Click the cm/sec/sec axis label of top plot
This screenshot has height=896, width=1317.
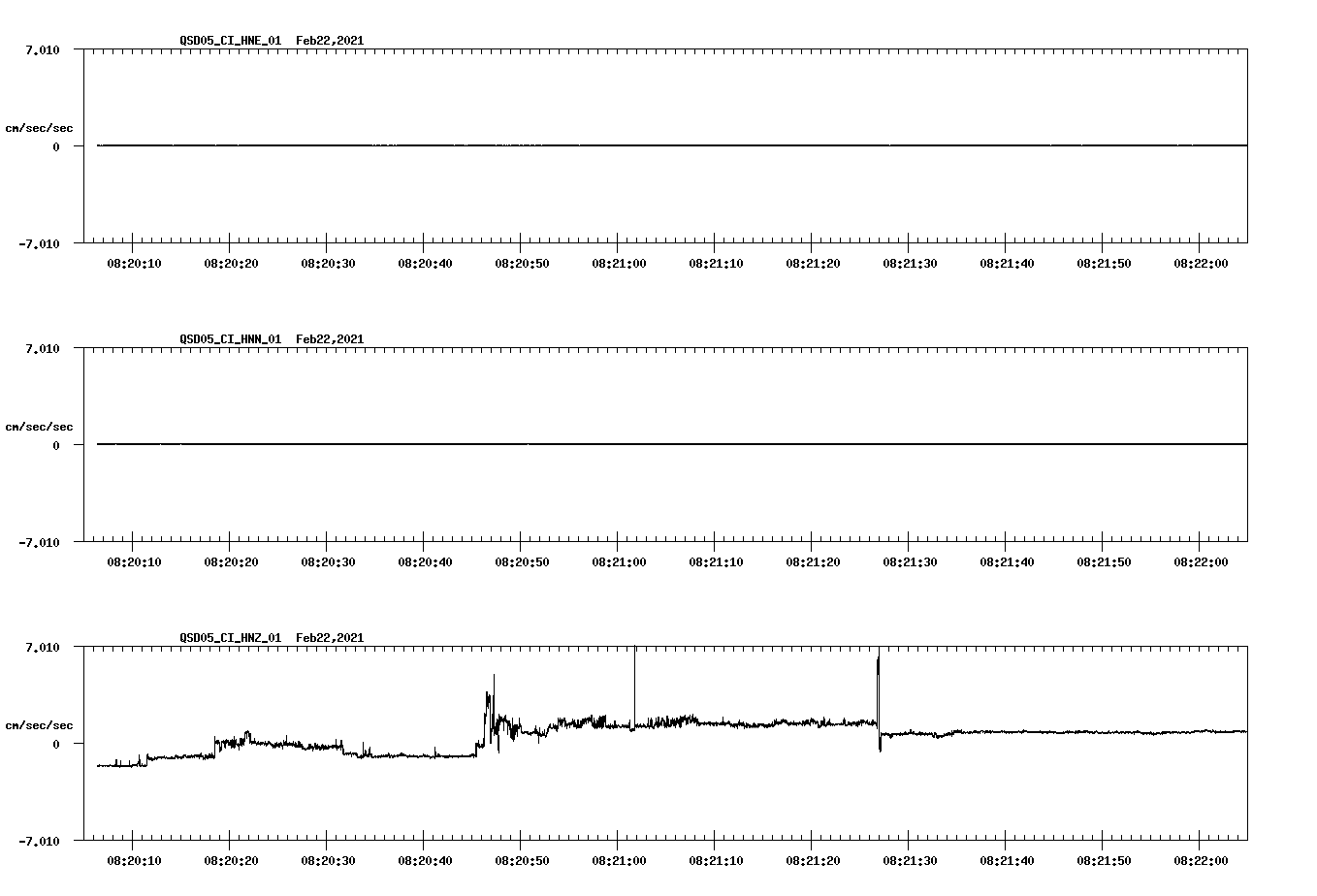(39, 126)
